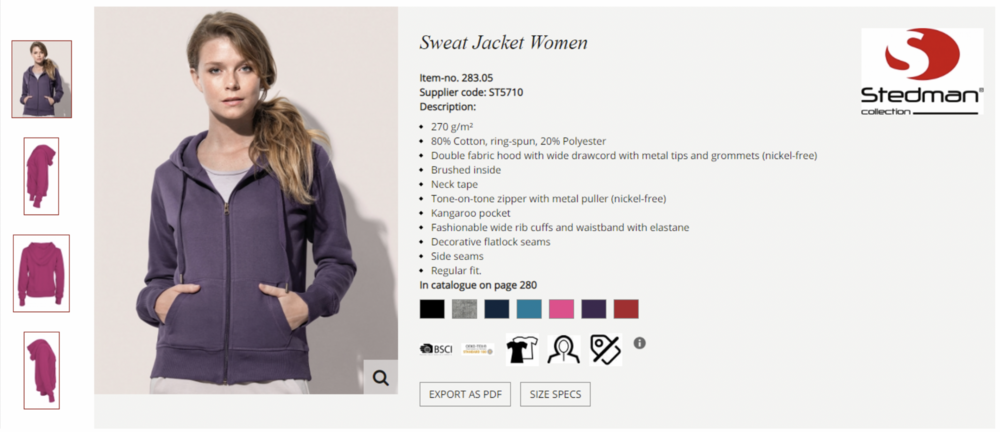Pick the navy blue color swatch
This screenshot has width=1000, height=432.
pyautogui.click(x=497, y=309)
